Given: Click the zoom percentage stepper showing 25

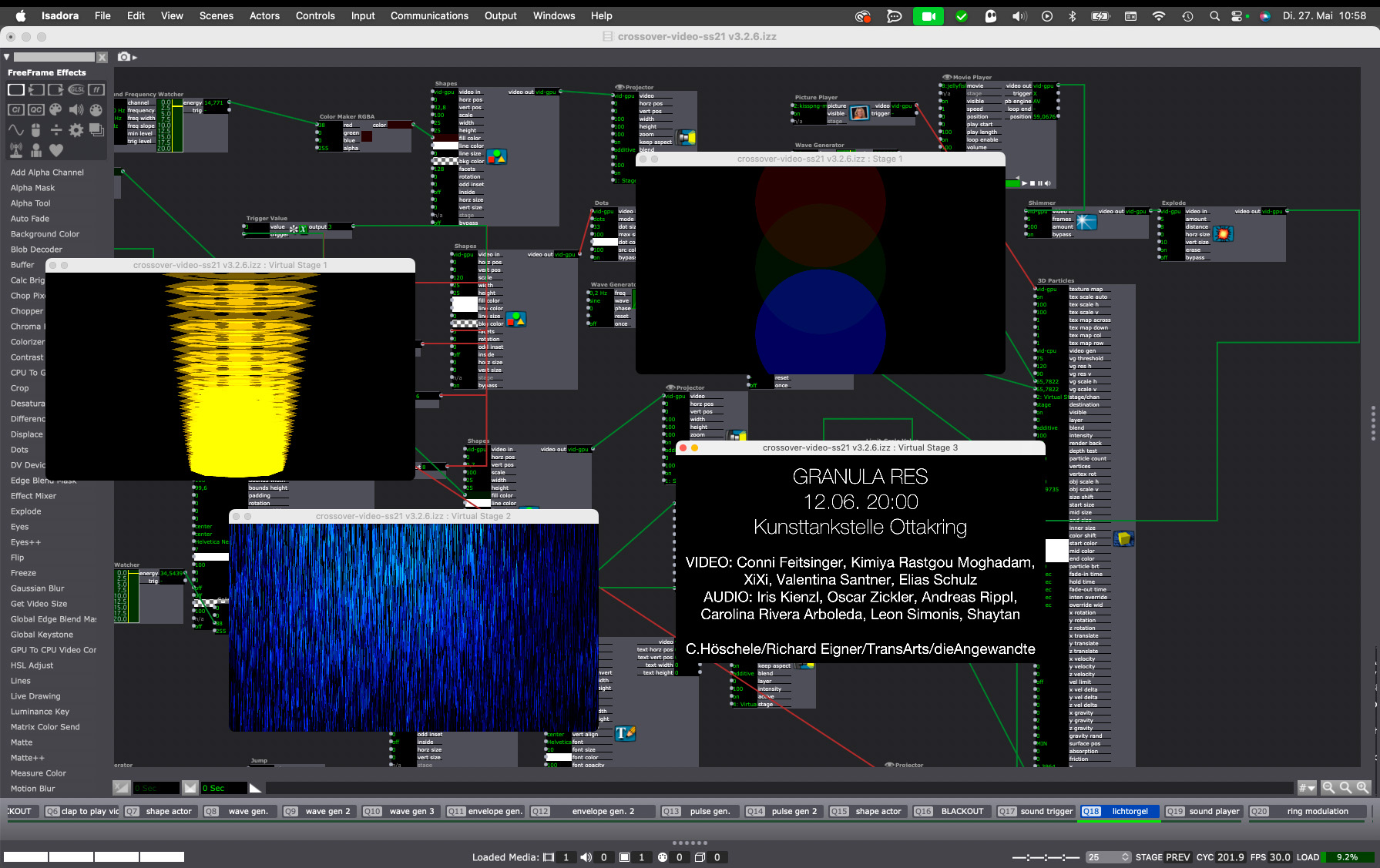Looking at the screenshot, I should [x=1108, y=857].
